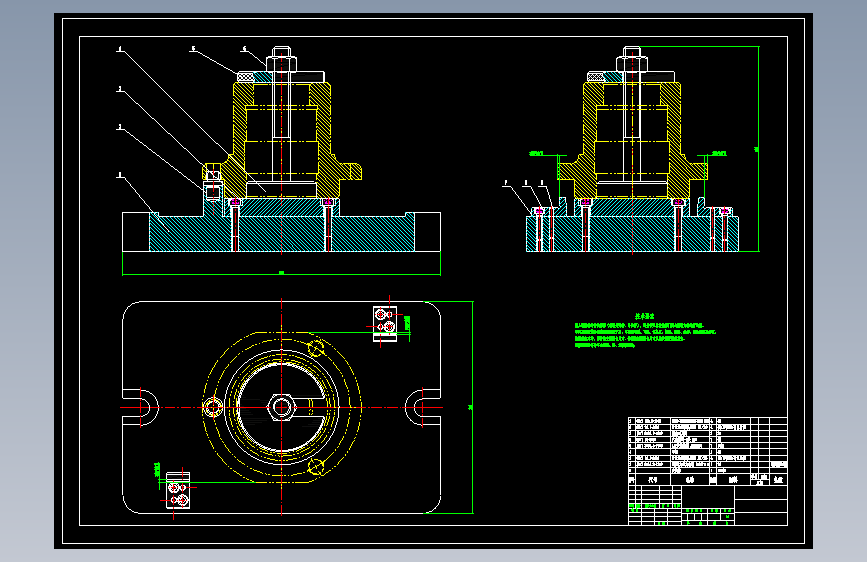
Task: Select the green vertical dimension beside plan view
Action: point(471,408)
